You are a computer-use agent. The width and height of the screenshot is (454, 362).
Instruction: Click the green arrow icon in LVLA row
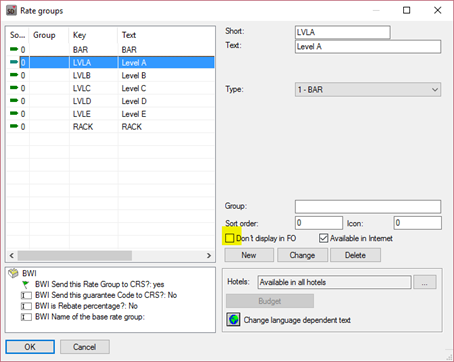14,62
